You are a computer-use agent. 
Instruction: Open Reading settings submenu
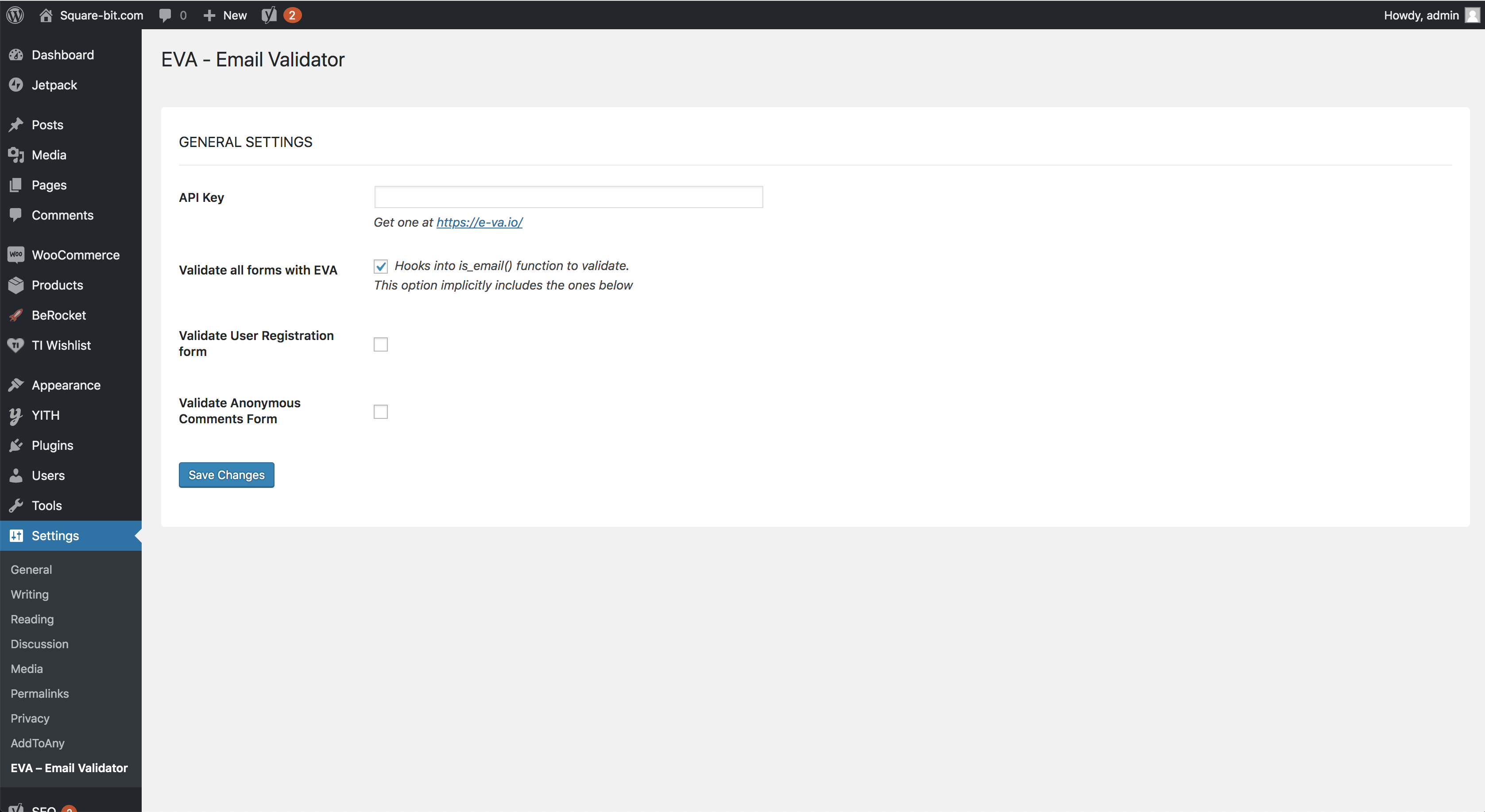coord(32,619)
